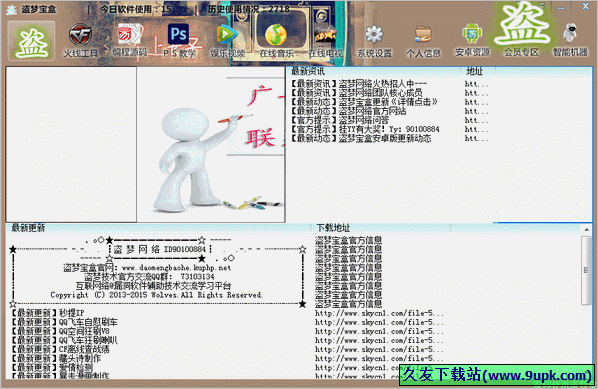Click the 地址 column header

point(478,71)
